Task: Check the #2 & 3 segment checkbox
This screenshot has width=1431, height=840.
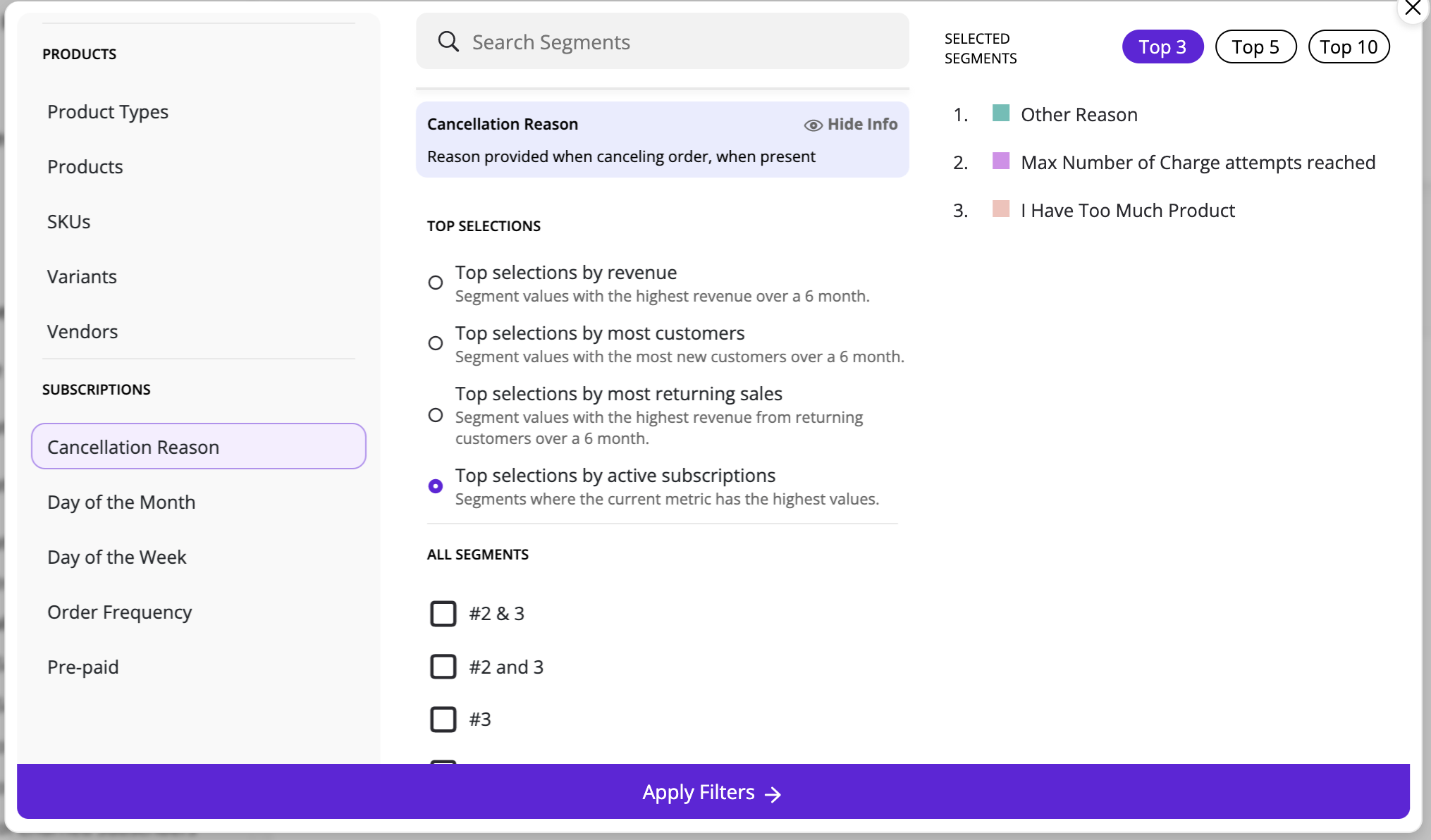Action: pos(443,614)
